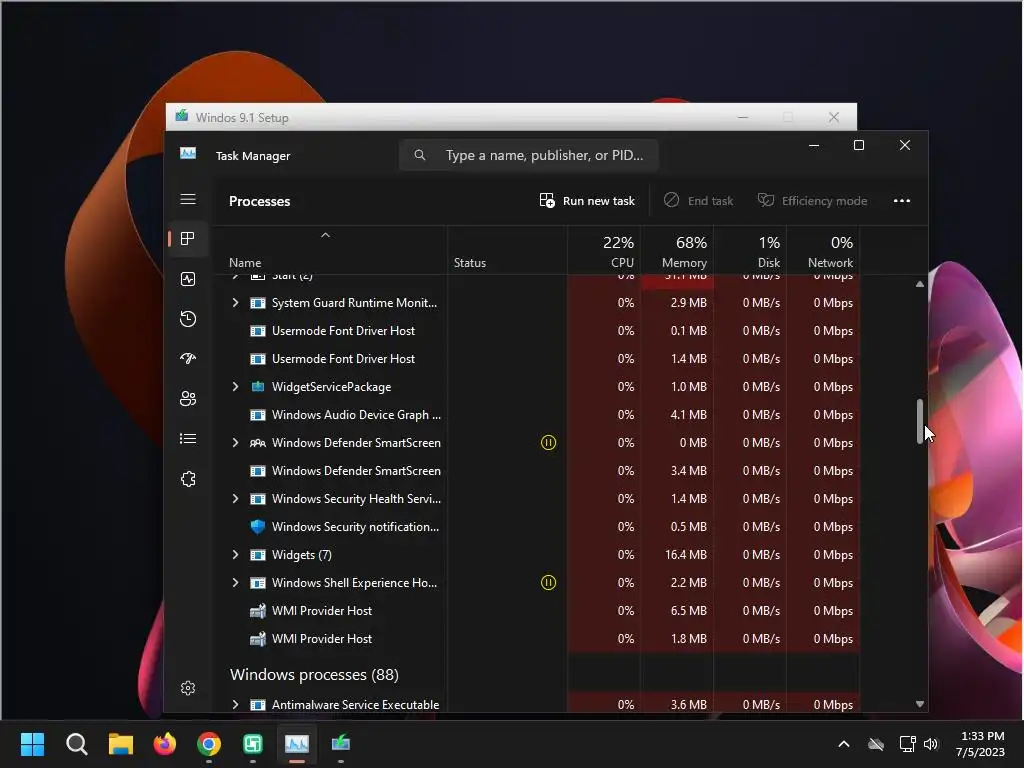The width and height of the screenshot is (1024, 768).
Task: Click the Task Manager taskbar icon
Action: coord(296,744)
